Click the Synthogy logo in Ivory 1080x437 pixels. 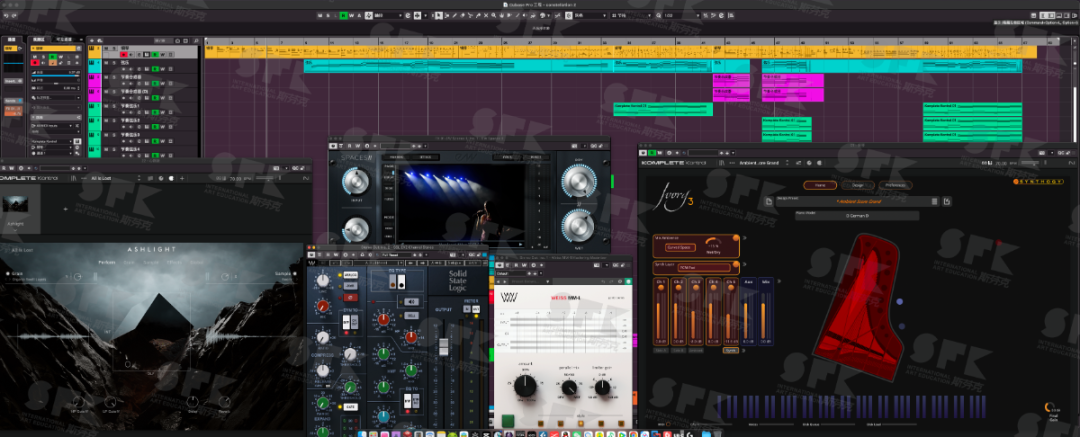pyautogui.click(x=1039, y=181)
